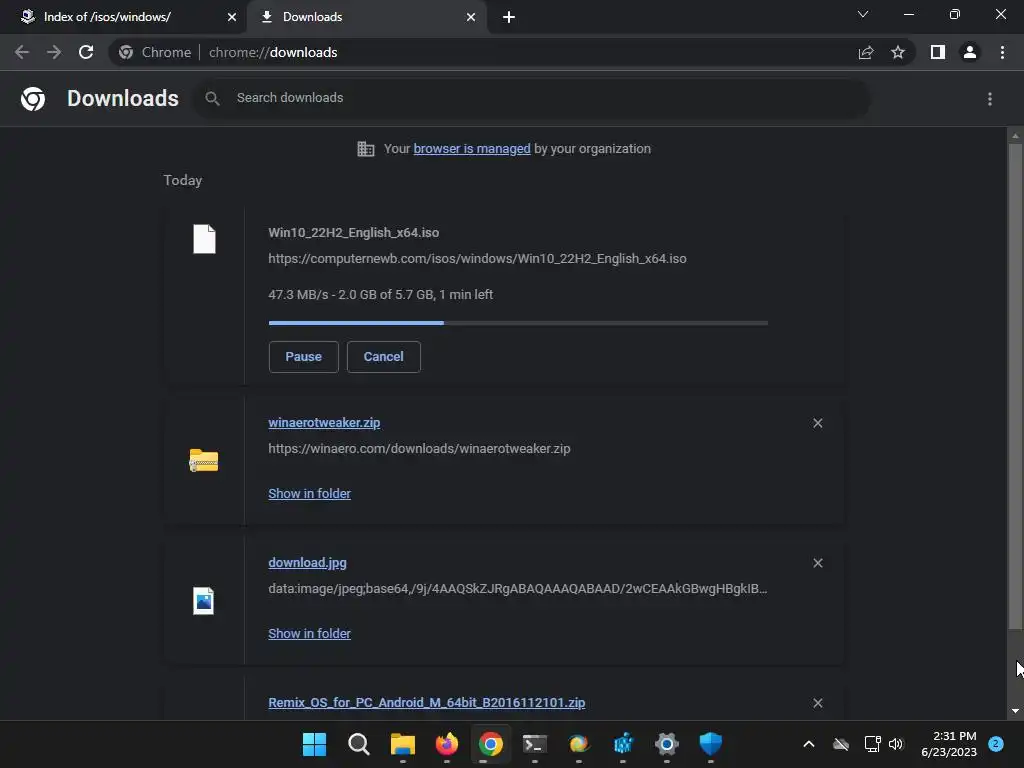
Task: Open the Windows Start menu
Action: point(314,744)
